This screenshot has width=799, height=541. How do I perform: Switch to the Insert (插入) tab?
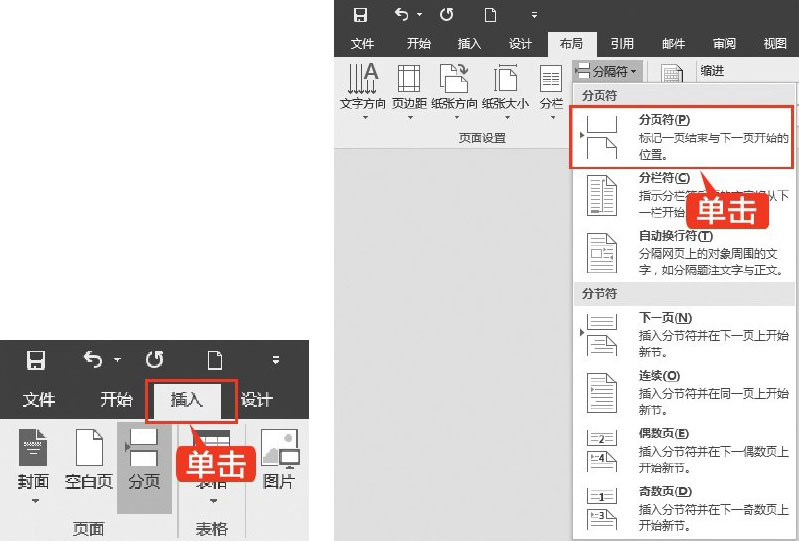[x=187, y=400]
